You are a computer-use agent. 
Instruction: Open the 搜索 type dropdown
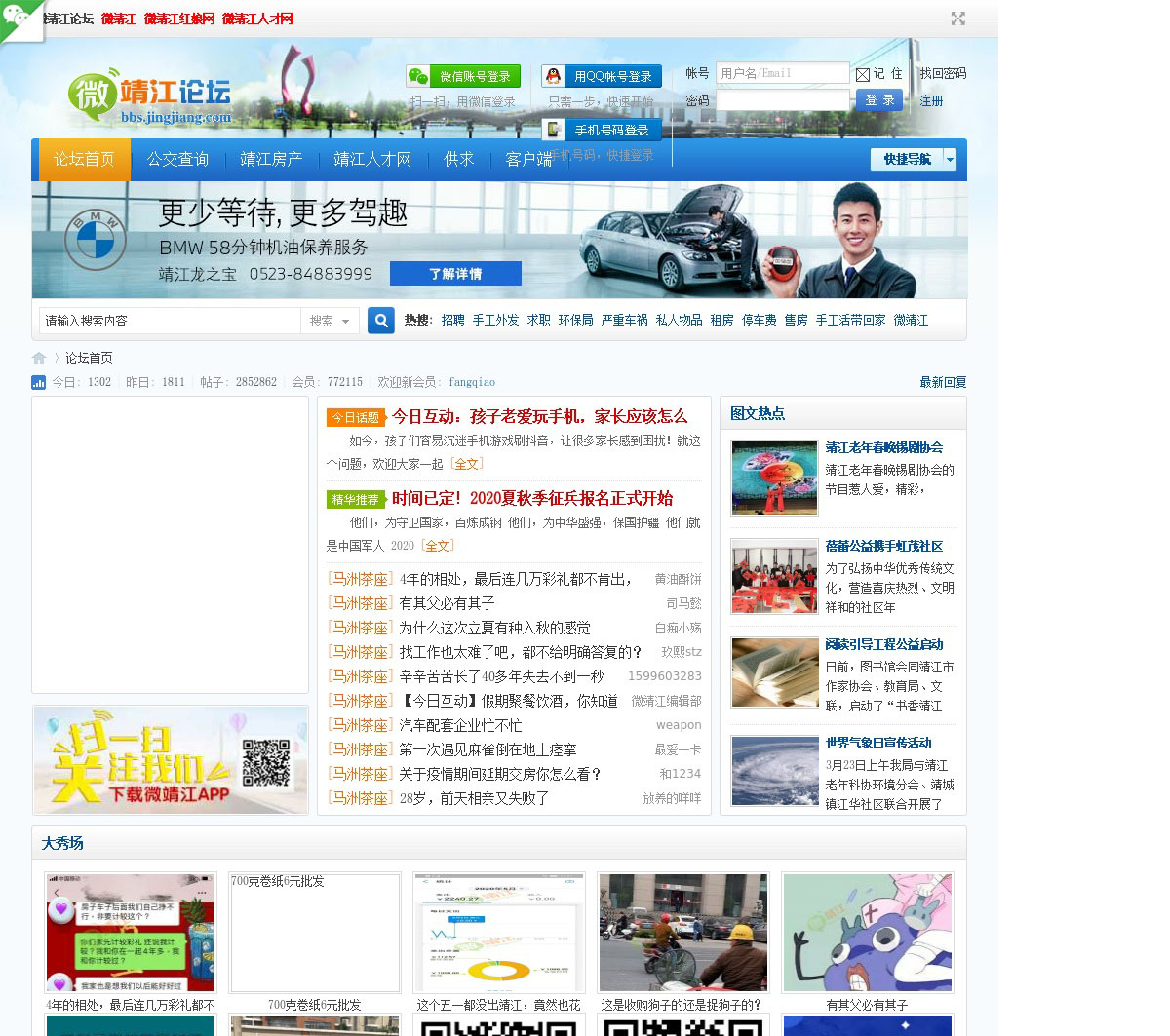point(331,321)
